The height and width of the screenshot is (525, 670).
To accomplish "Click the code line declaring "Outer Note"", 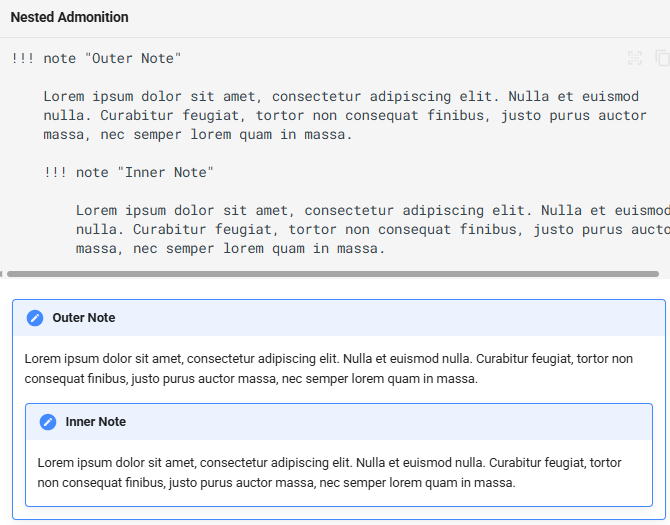I will click(96, 59).
